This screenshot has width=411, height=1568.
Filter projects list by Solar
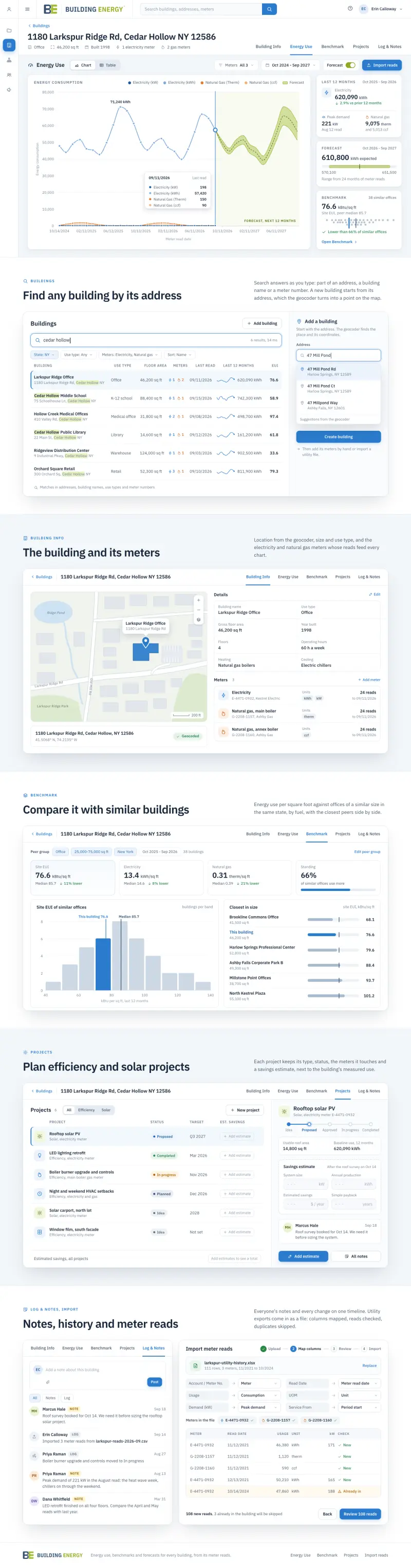pyautogui.click(x=106, y=1109)
